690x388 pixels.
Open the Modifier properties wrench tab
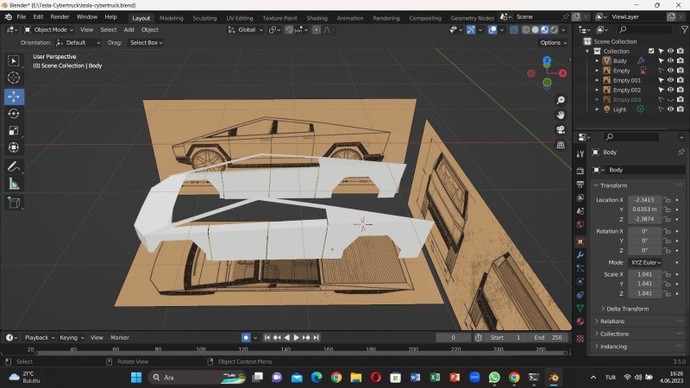(x=580, y=255)
